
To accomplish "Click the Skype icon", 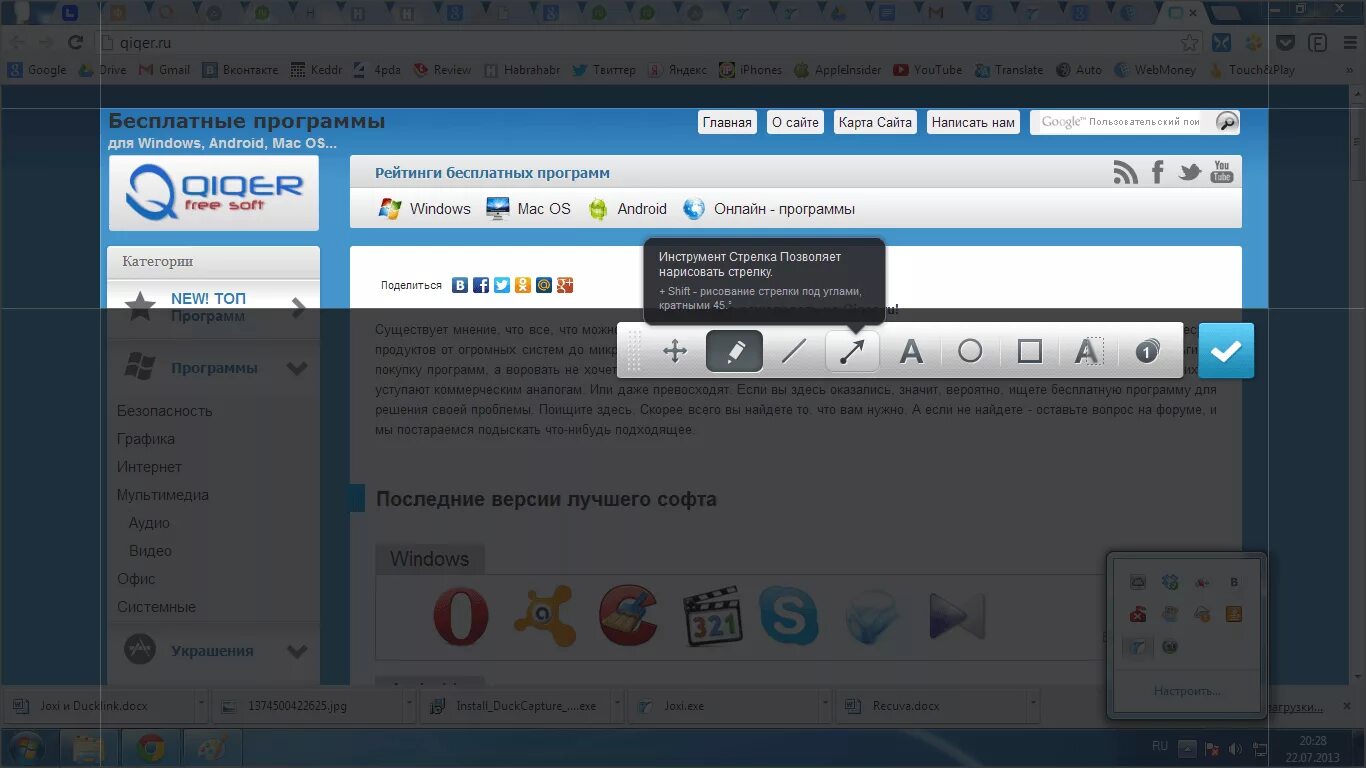I will (789, 616).
